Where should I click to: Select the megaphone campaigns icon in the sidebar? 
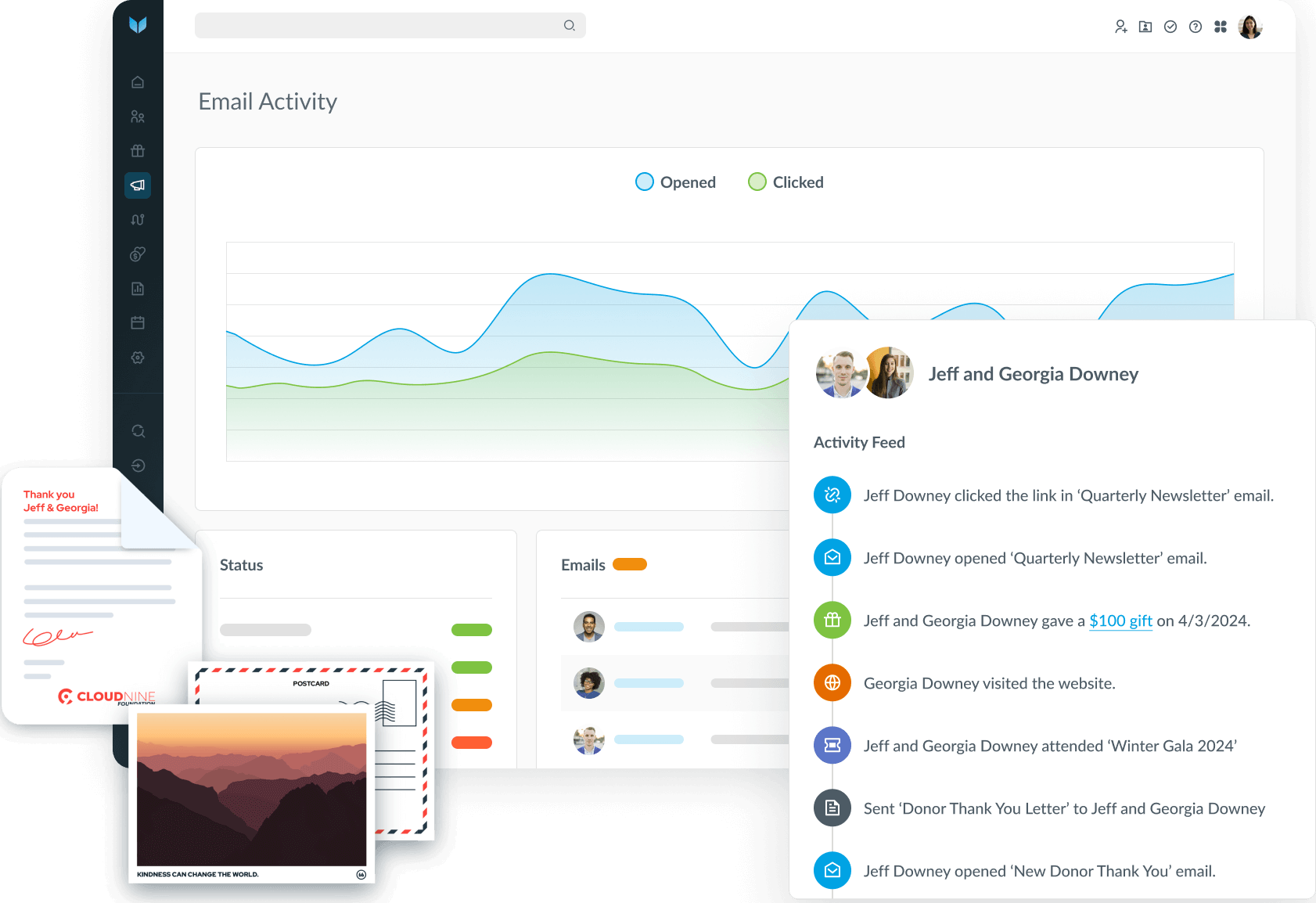[138, 185]
